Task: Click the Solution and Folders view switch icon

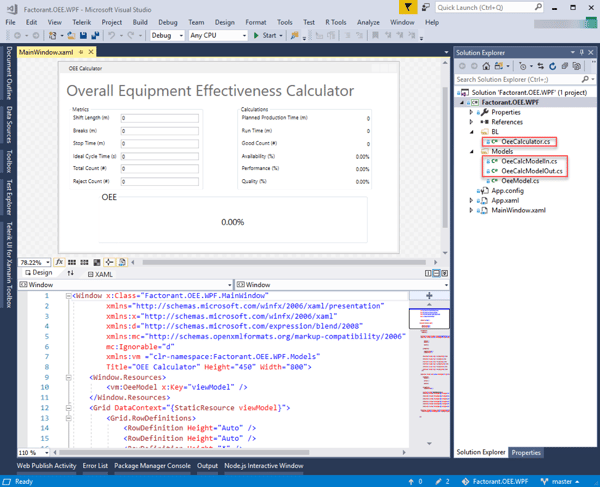Action: (x=498, y=66)
